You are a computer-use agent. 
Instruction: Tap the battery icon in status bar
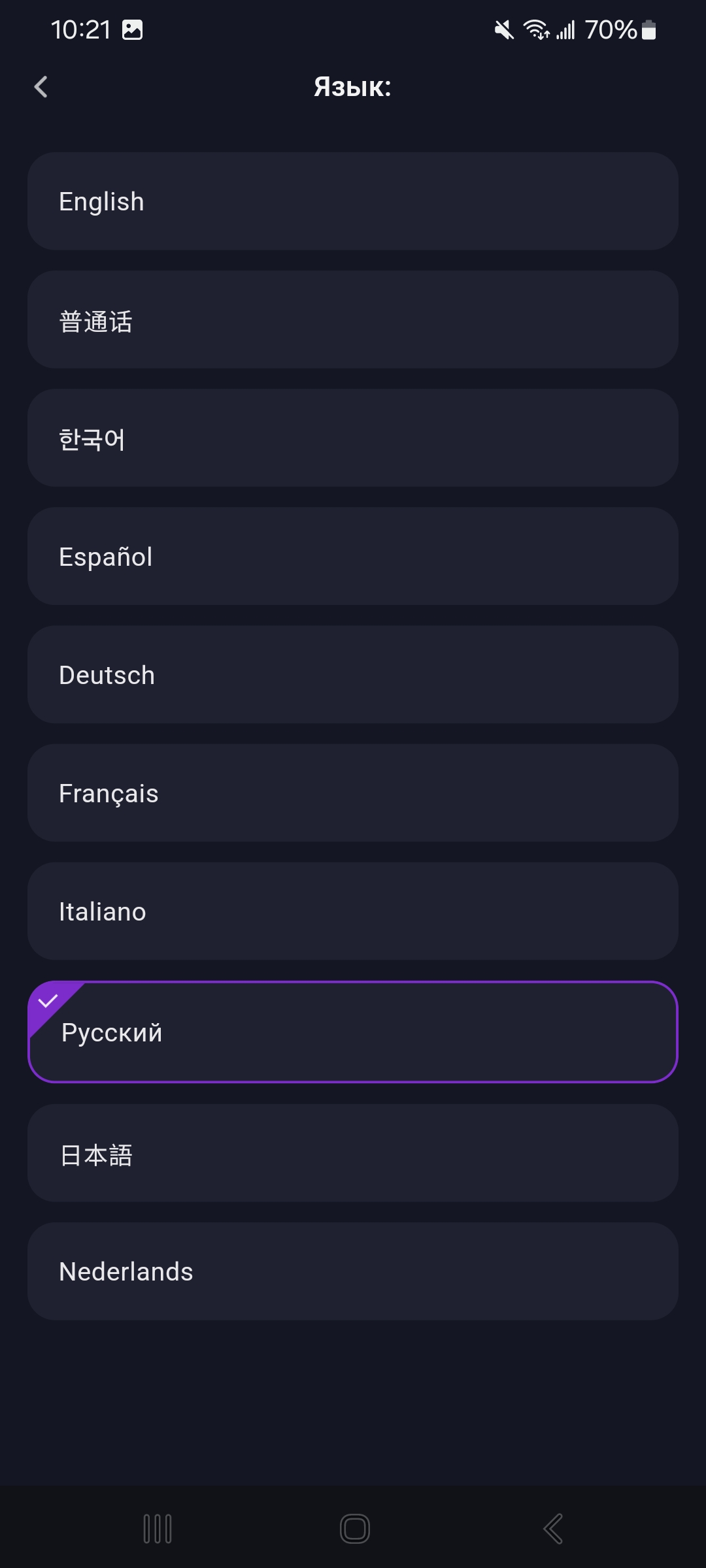click(649, 30)
